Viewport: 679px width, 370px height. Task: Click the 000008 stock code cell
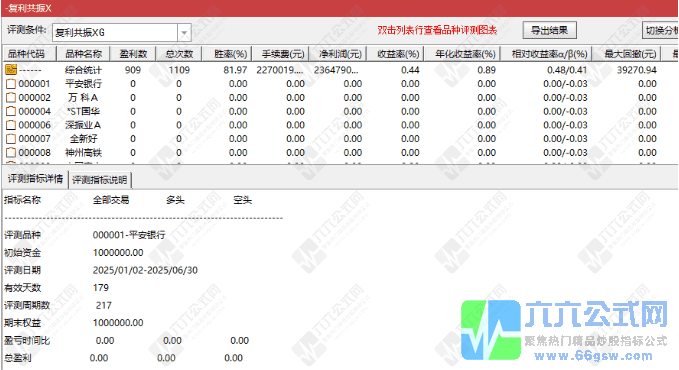[35, 153]
